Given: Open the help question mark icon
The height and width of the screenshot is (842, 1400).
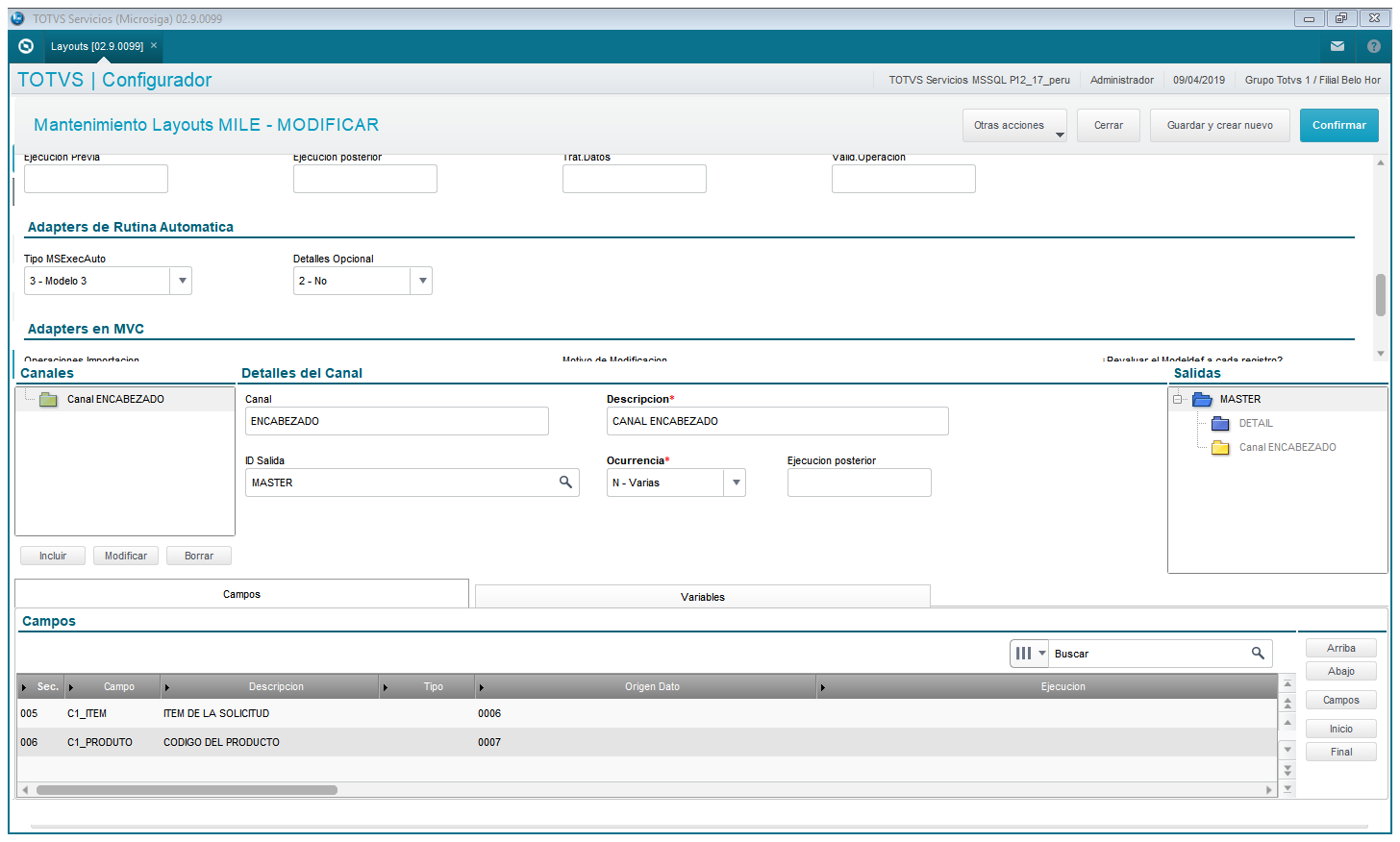Looking at the screenshot, I should pyautogui.click(x=1374, y=46).
